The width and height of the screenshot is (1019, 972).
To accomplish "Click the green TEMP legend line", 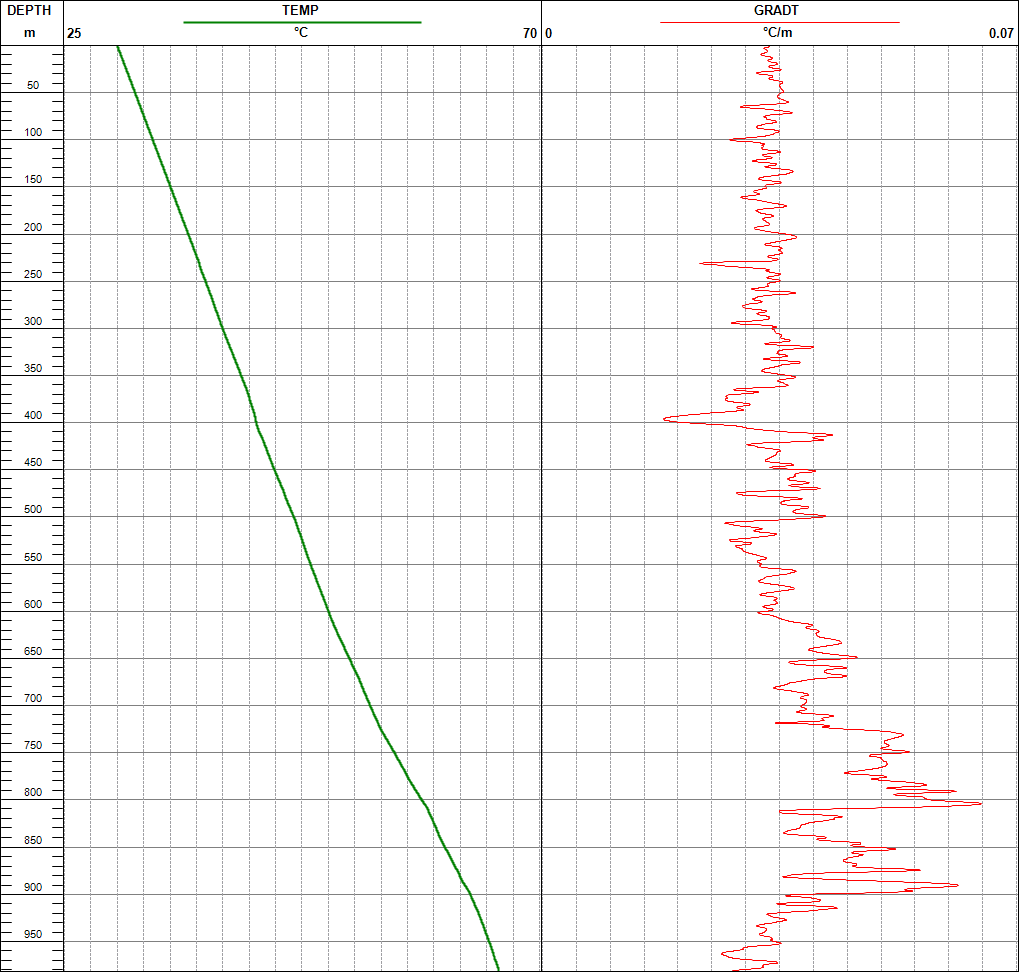I will 302,22.
